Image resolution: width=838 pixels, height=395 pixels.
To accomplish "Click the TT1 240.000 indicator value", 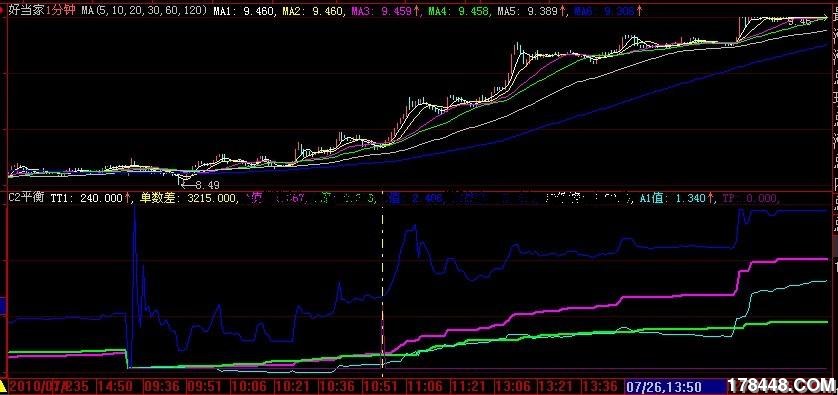I will (x=90, y=198).
